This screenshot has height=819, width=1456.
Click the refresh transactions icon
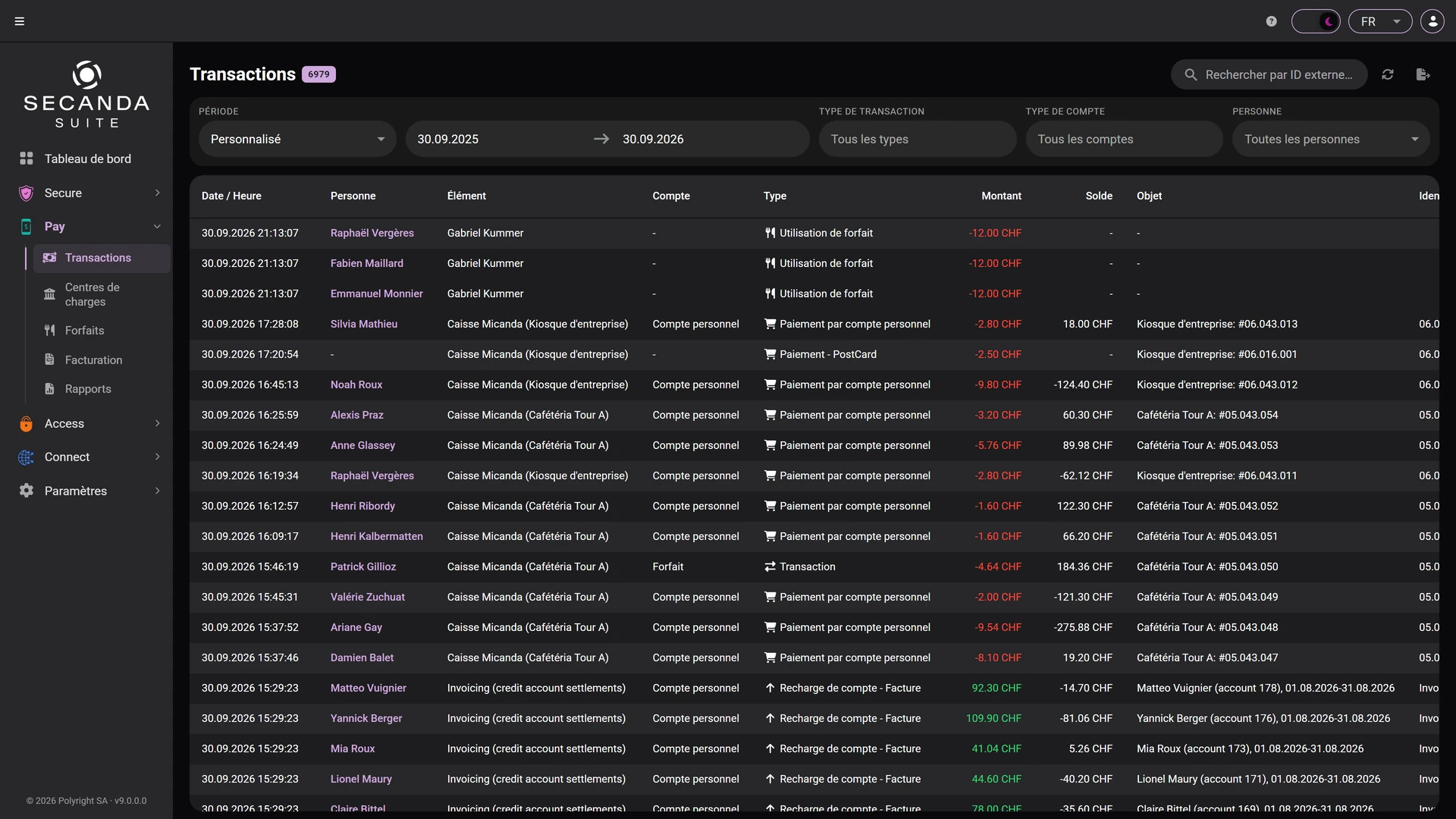pos(1388,74)
